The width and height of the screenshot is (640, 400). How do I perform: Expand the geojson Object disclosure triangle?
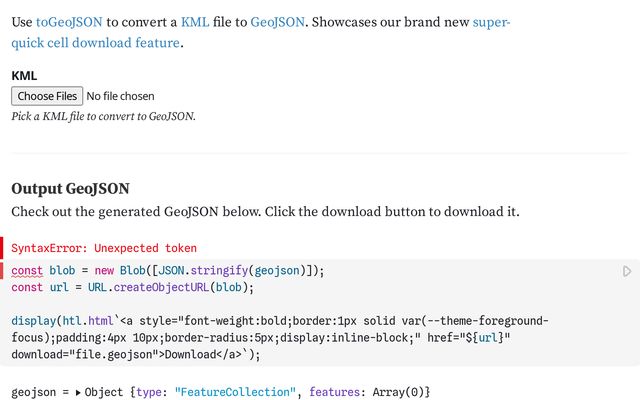(x=78, y=393)
